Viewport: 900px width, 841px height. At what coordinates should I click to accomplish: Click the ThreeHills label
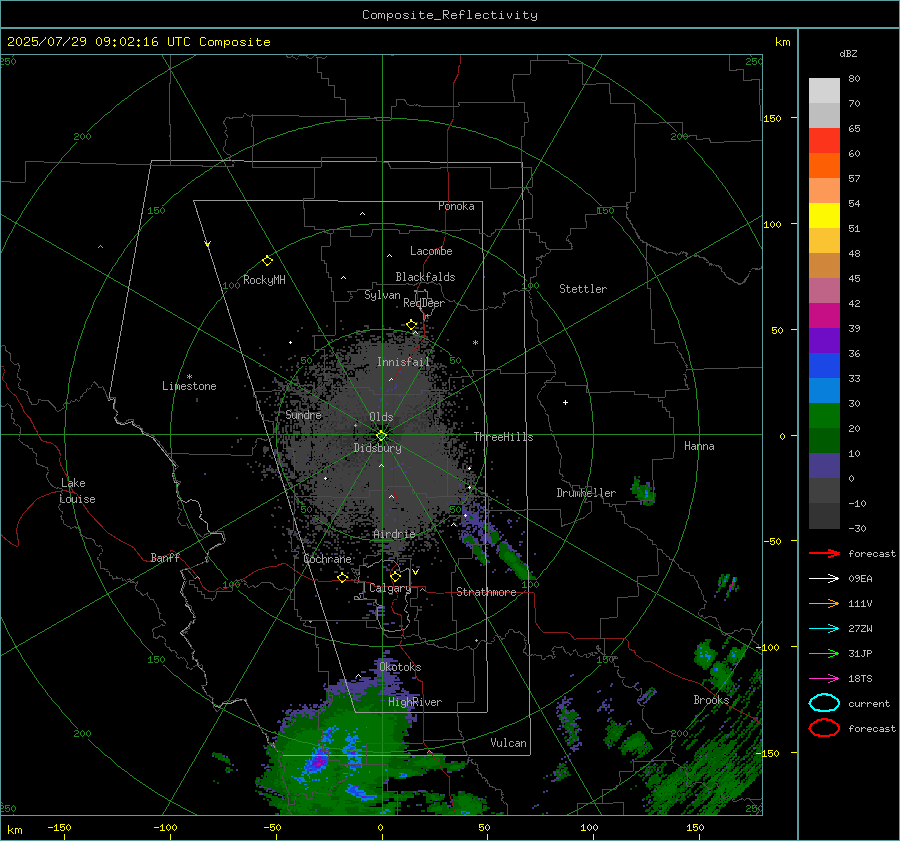click(503, 437)
